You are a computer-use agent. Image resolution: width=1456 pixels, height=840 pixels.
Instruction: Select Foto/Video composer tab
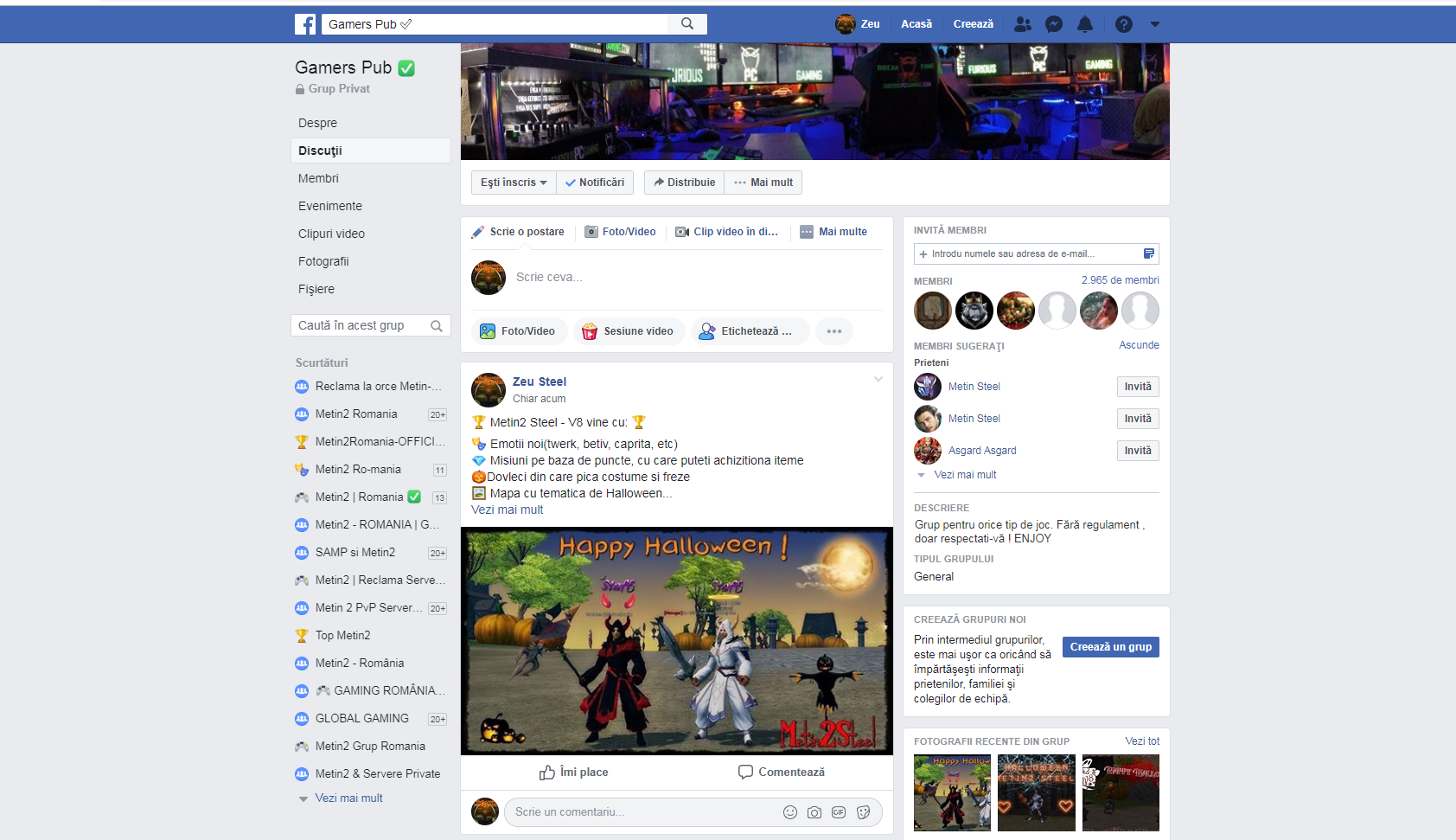(x=621, y=232)
